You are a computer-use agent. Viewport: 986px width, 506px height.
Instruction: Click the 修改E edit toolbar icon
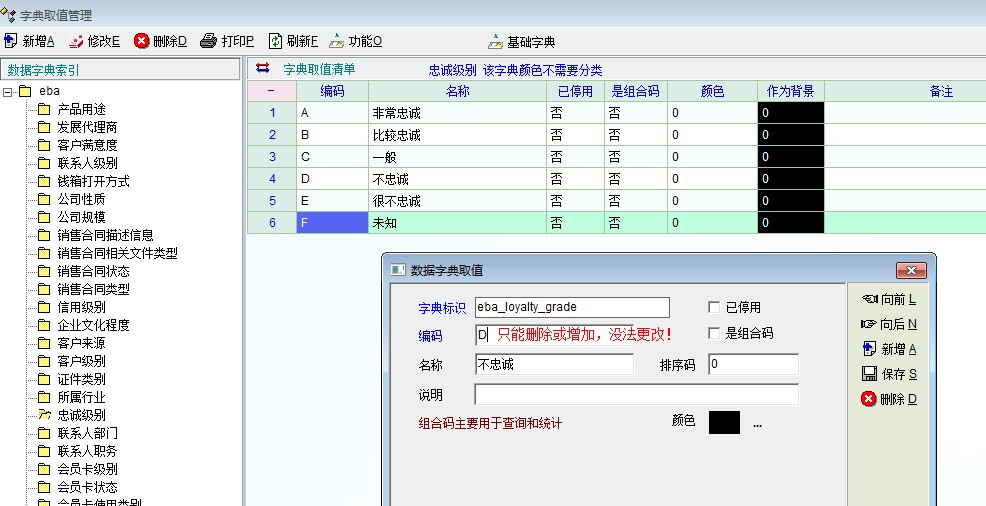(x=76, y=41)
